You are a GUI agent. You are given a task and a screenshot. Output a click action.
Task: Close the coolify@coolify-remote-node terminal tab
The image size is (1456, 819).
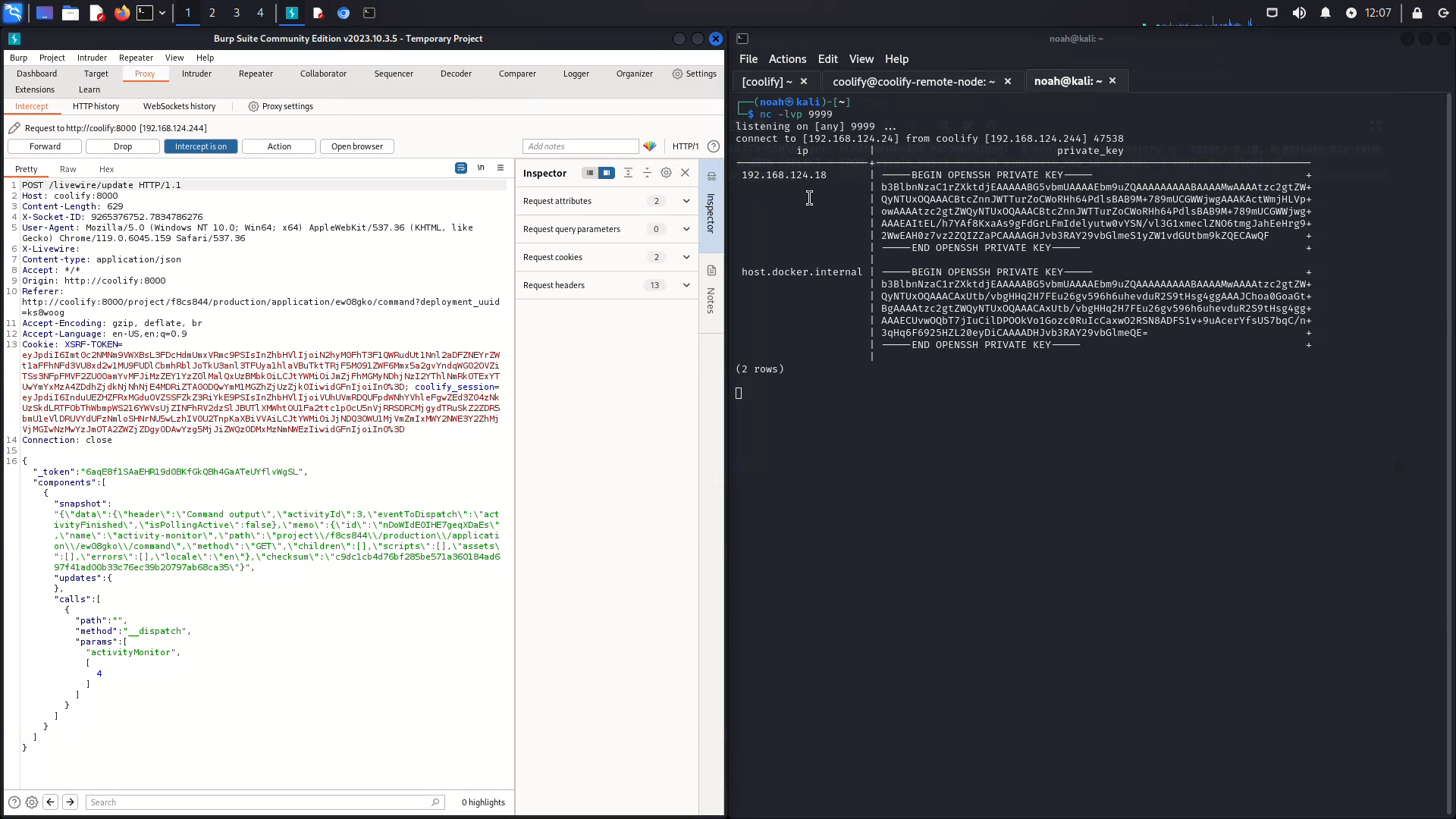pyautogui.click(x=1008, y=81)
